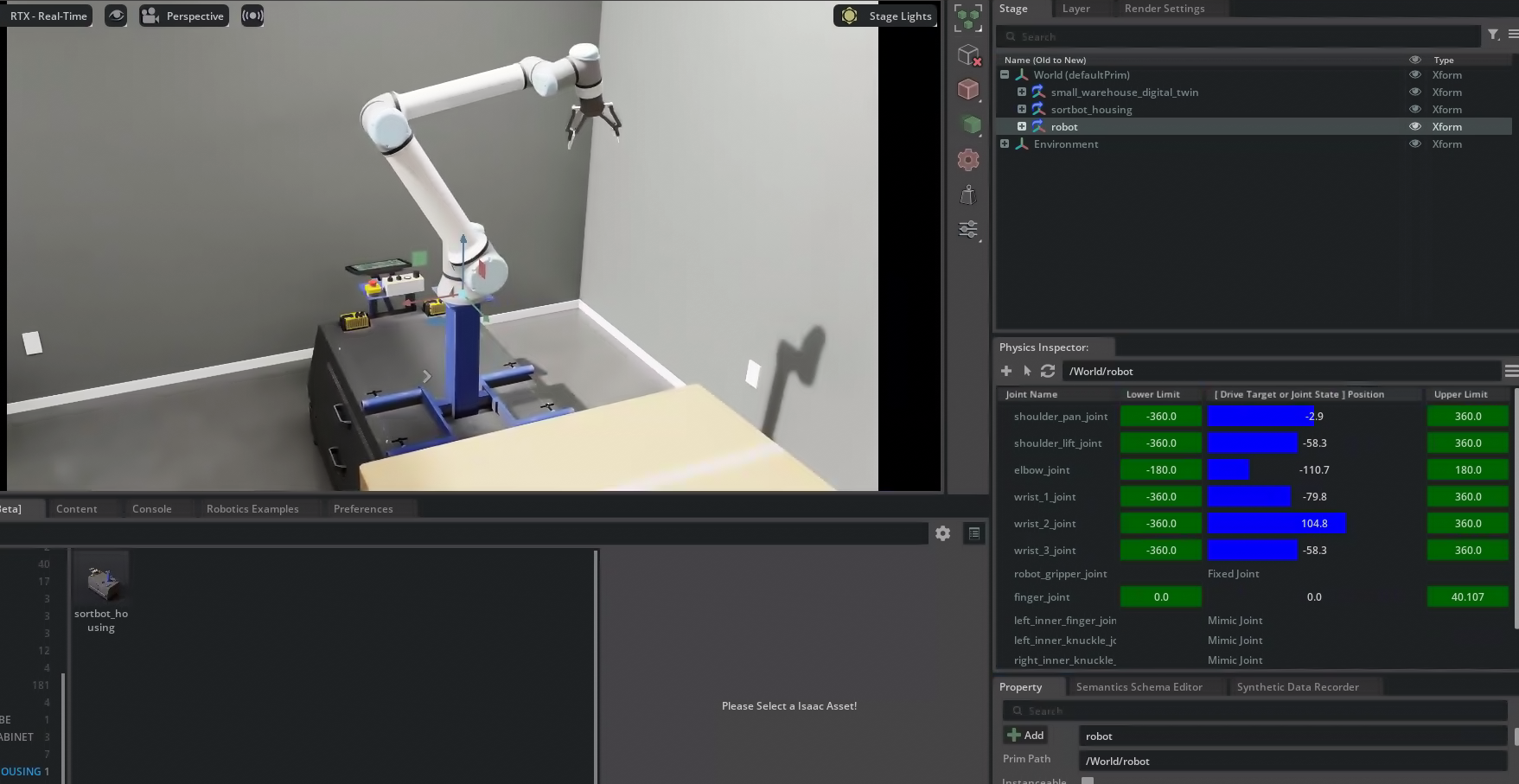Screen dimensions: 1519x784
Task: Click the wrist_2_joint position slider bar
Action: (x=1276, y=524)
